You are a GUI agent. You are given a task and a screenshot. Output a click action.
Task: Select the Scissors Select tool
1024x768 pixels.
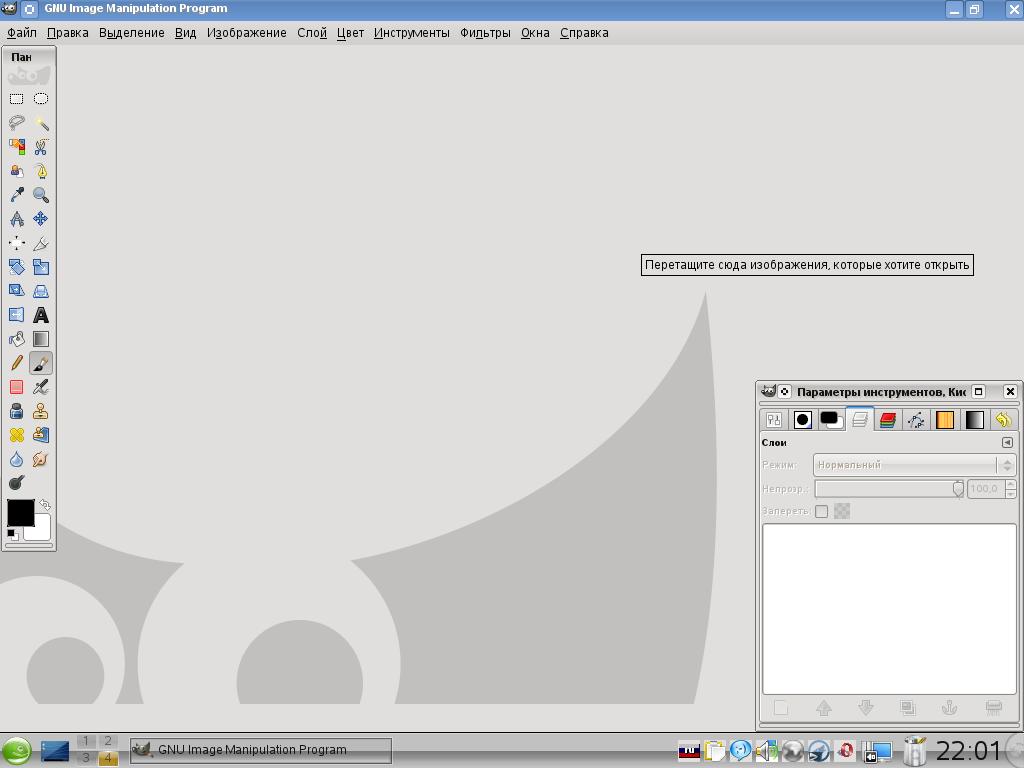pos(41,147)
